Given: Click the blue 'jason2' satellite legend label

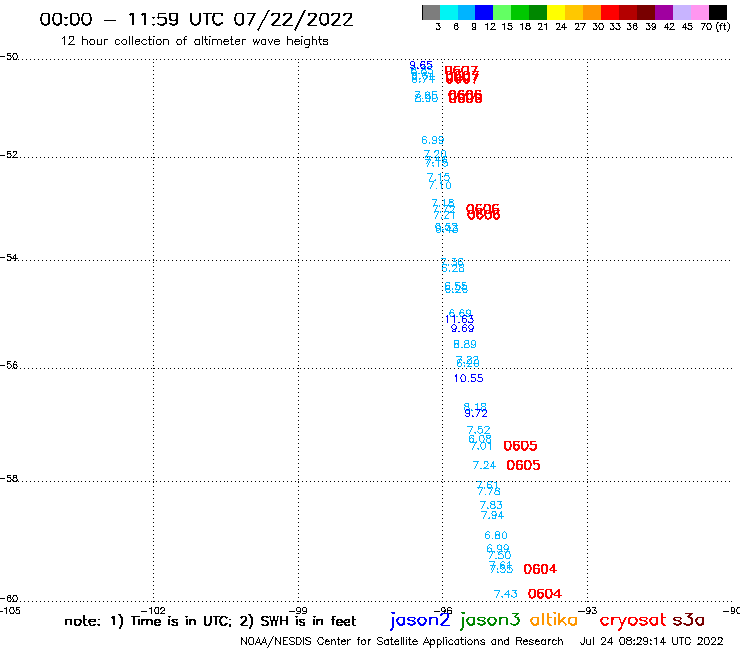Looking at the screenshot, I should click(420, 621).
